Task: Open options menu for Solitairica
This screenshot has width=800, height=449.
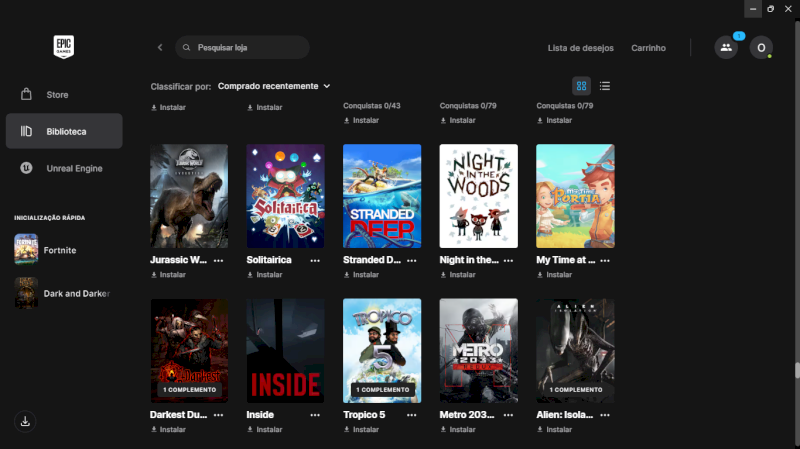Action: coord(315,260)
